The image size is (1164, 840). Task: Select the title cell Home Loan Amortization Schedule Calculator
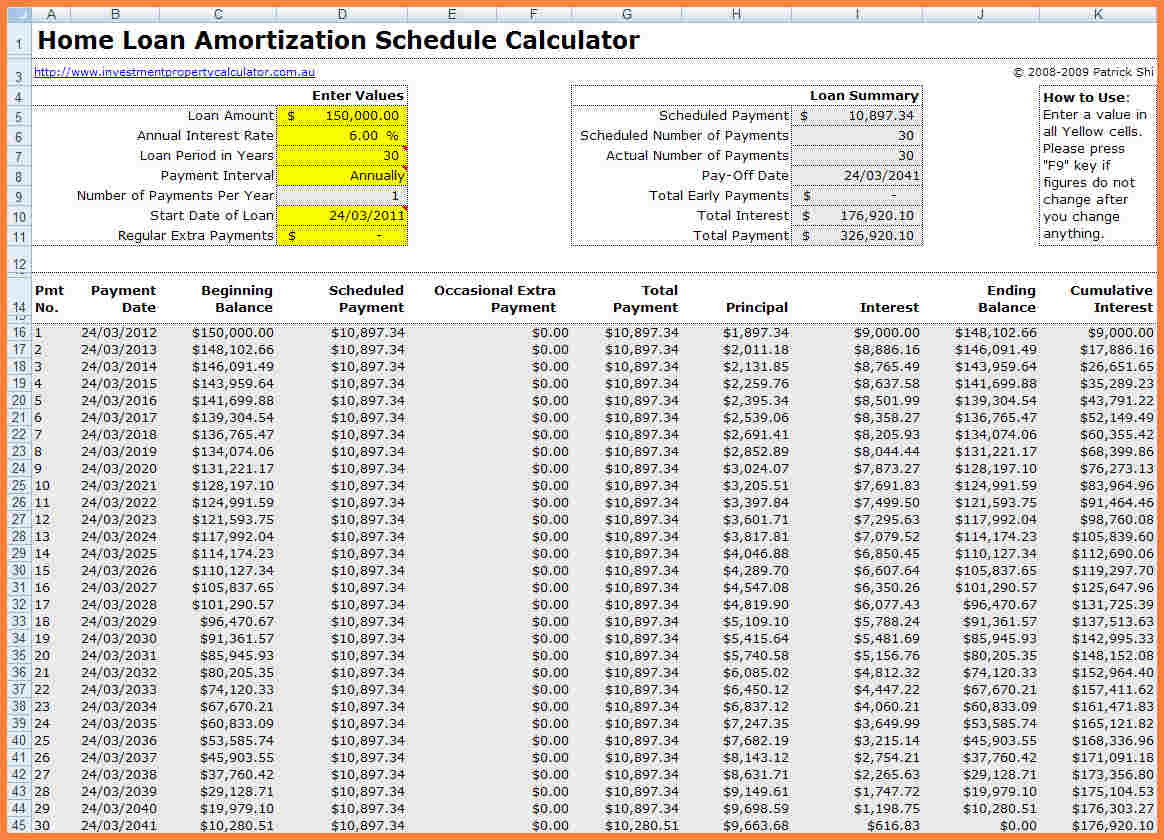339,40
